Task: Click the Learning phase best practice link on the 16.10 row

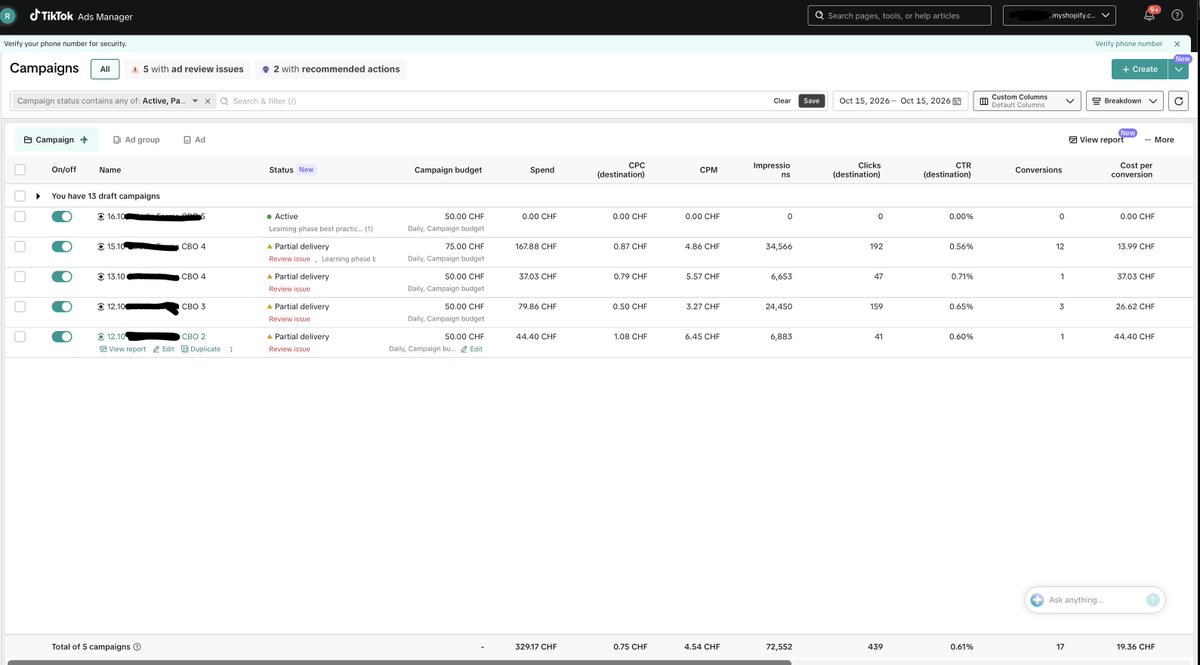Action: [x=320, y=229]
